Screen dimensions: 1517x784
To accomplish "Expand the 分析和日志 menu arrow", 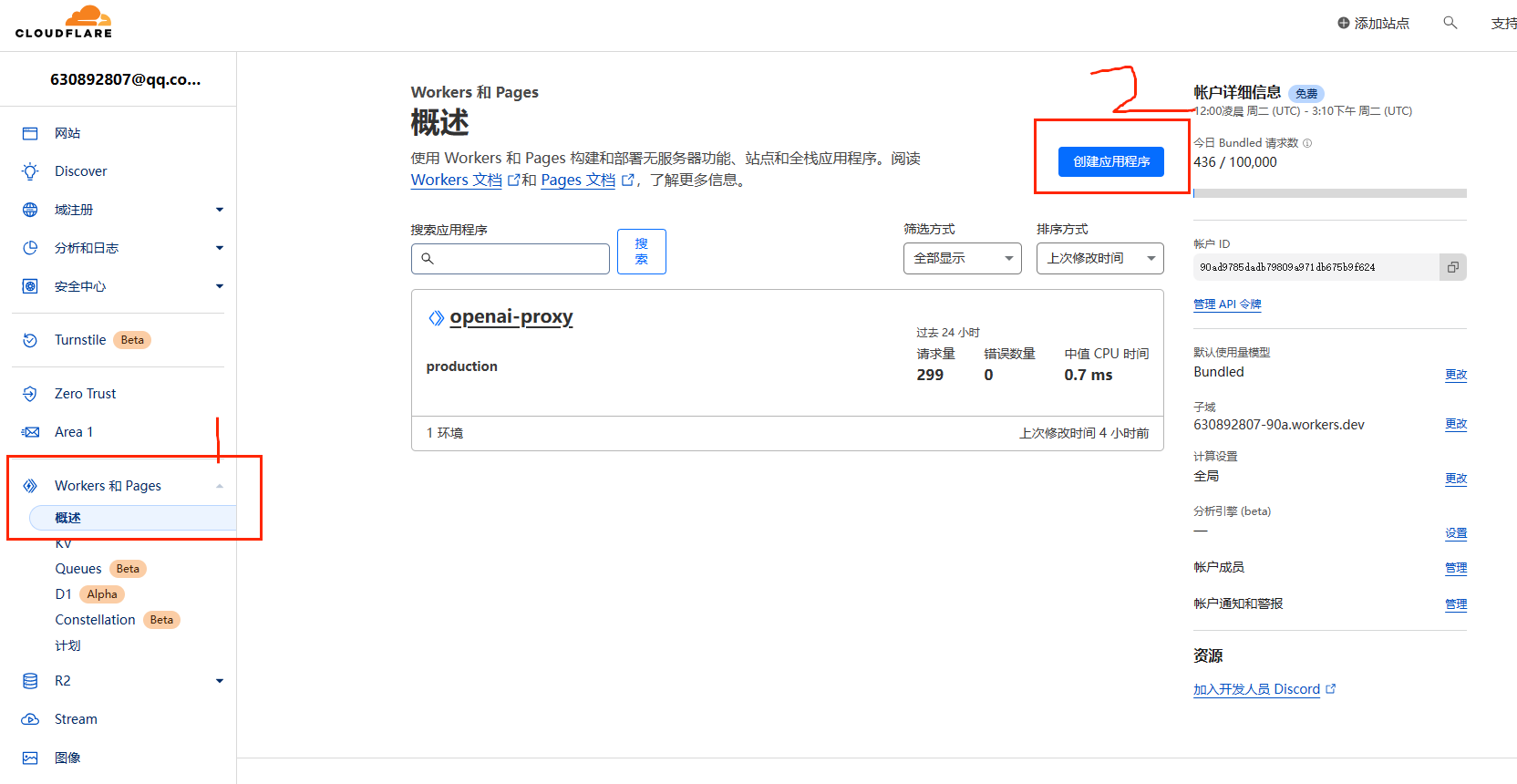I will [x=220, y=248].
